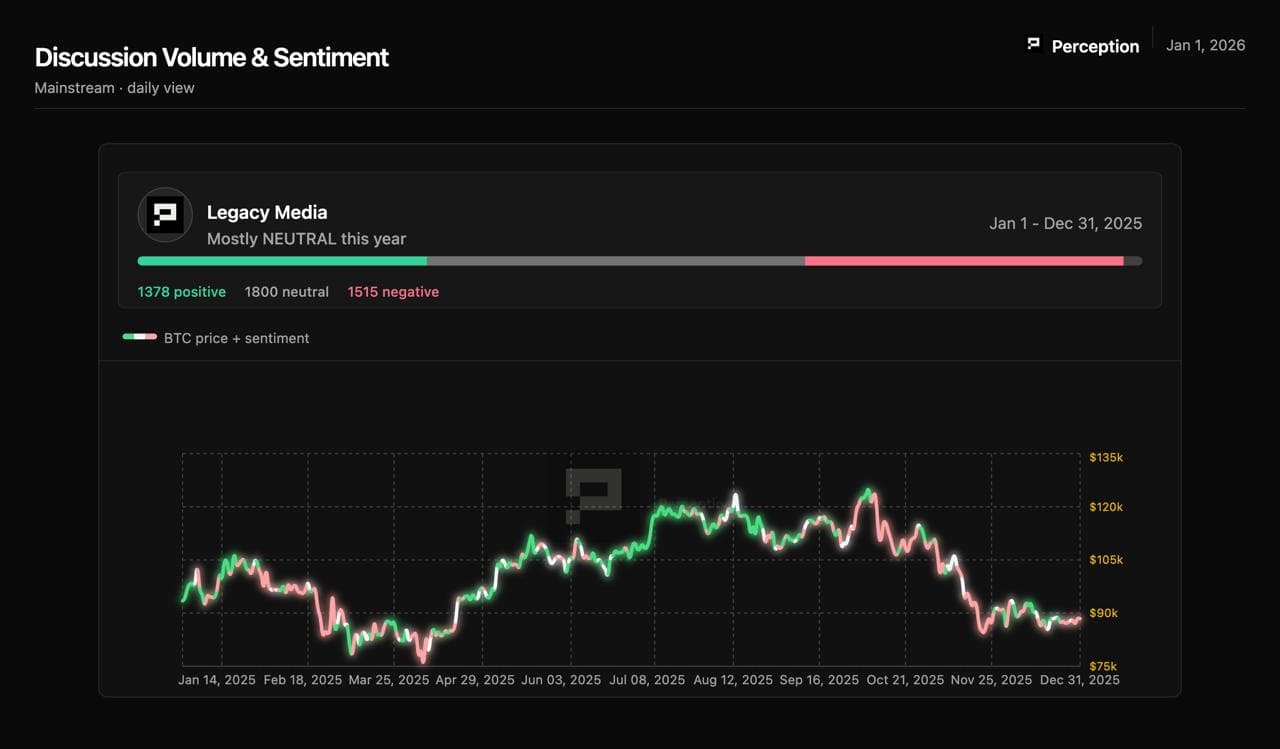Screen dimensions: 1280x749
Task: Click the gray neutral sentiment bar segment
Action: click(x=615, y=261)
